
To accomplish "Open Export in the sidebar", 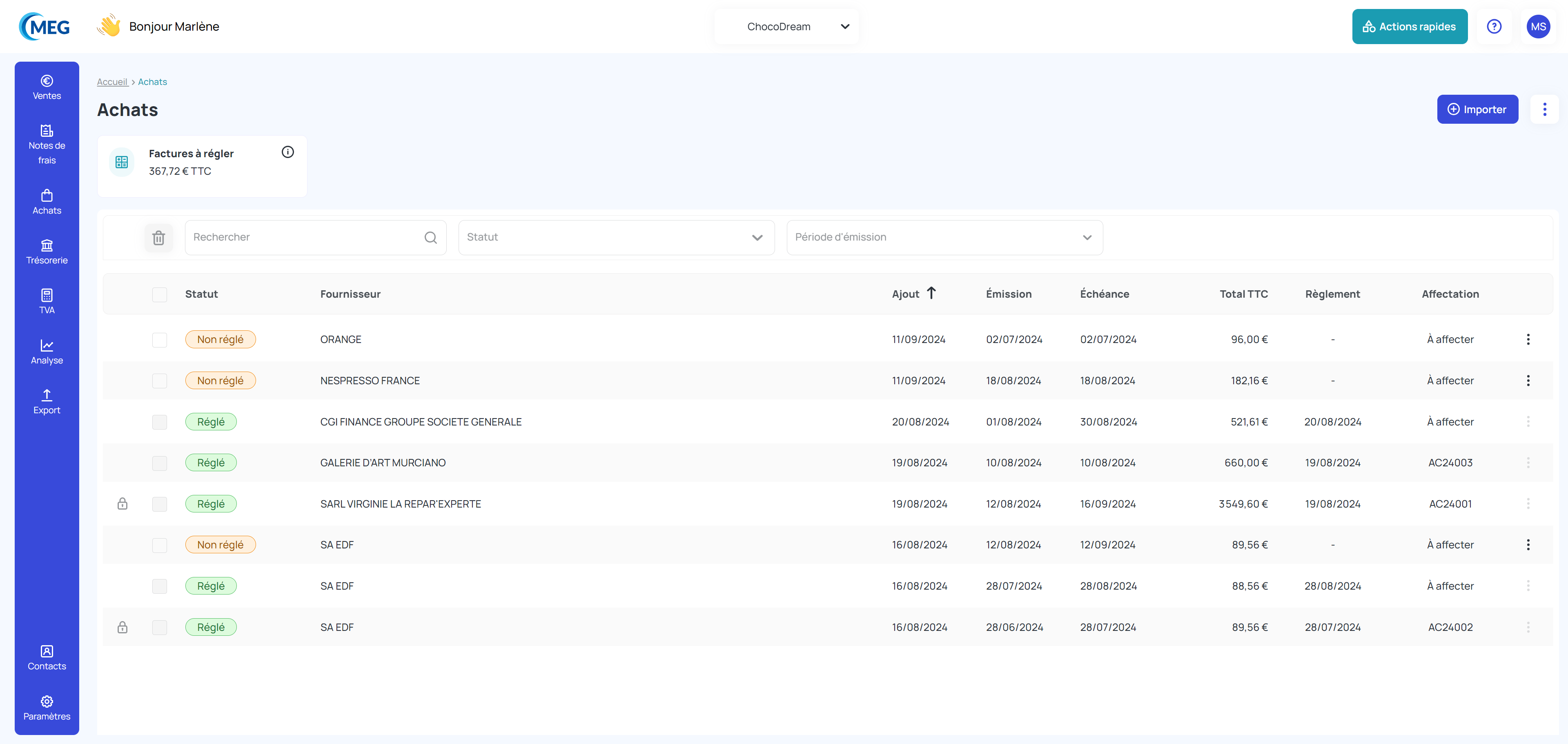I will pyautogui.click(x=47, y=403).
